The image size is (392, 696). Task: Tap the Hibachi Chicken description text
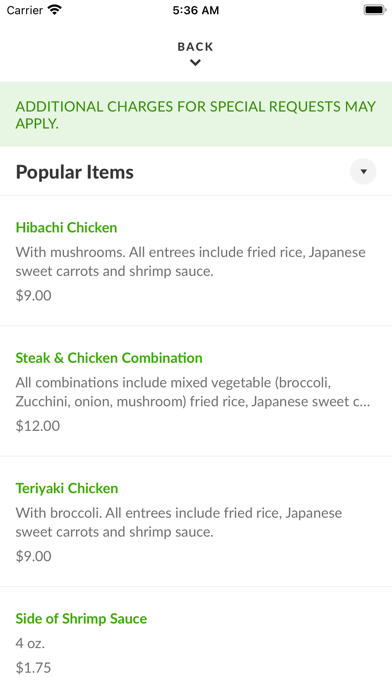(191, 262)
